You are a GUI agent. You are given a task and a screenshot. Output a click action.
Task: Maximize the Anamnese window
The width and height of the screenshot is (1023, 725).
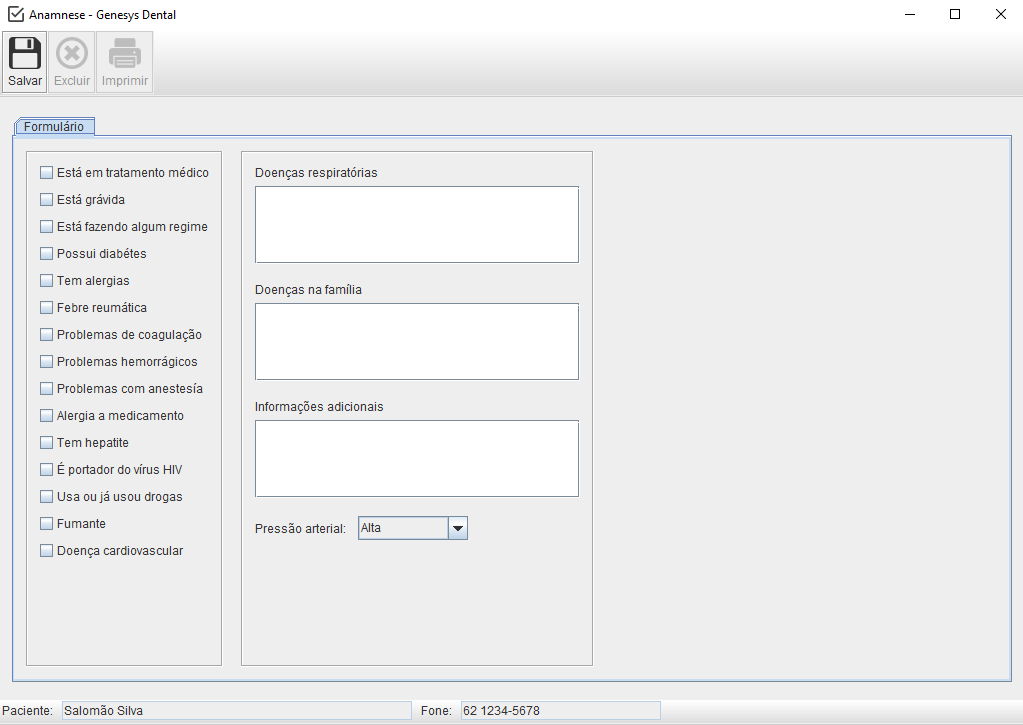point(955,15)
